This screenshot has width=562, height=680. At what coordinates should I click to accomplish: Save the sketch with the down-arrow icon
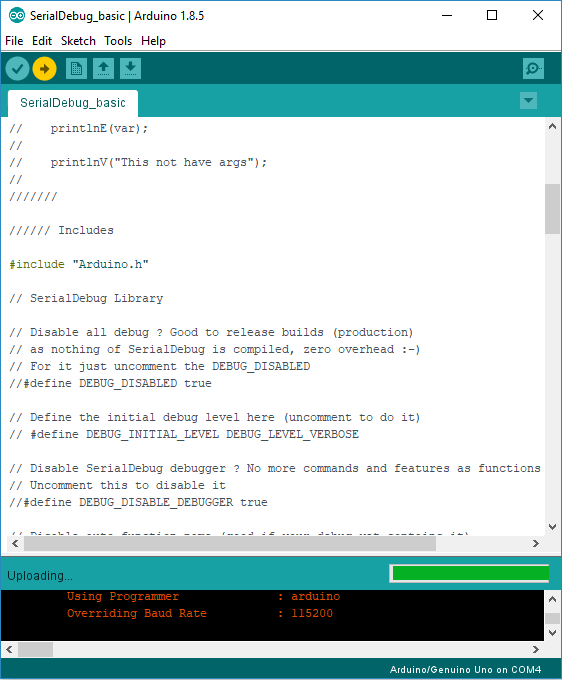click(130, 69)
